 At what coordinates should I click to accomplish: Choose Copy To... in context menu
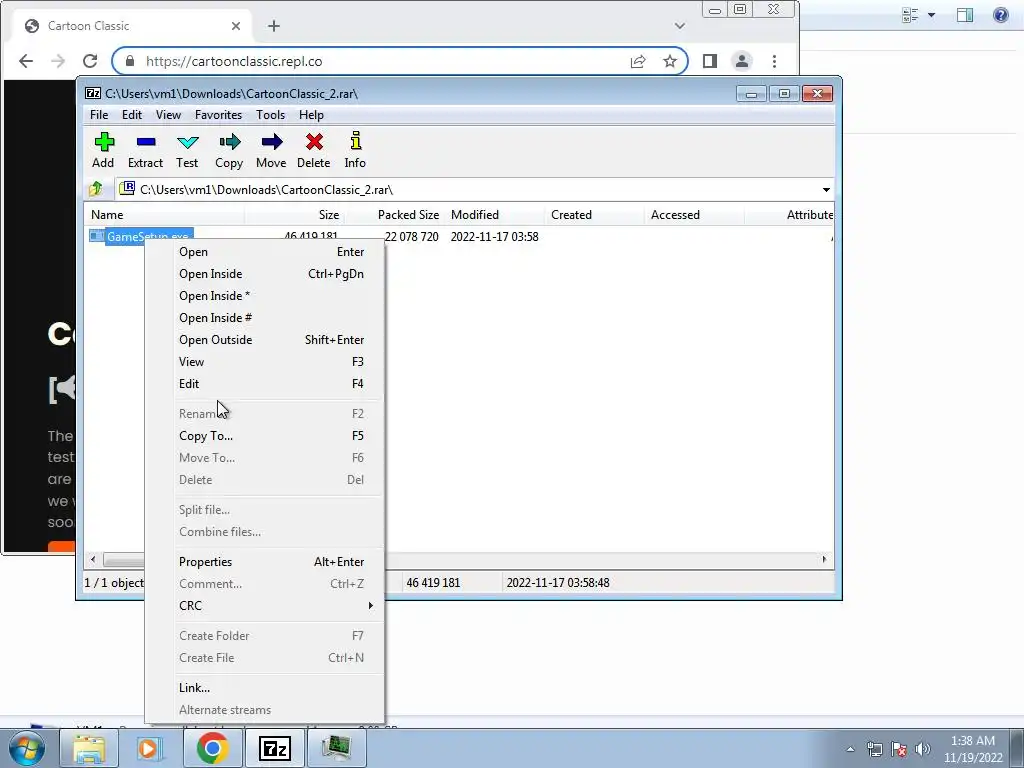click(264, 436)
